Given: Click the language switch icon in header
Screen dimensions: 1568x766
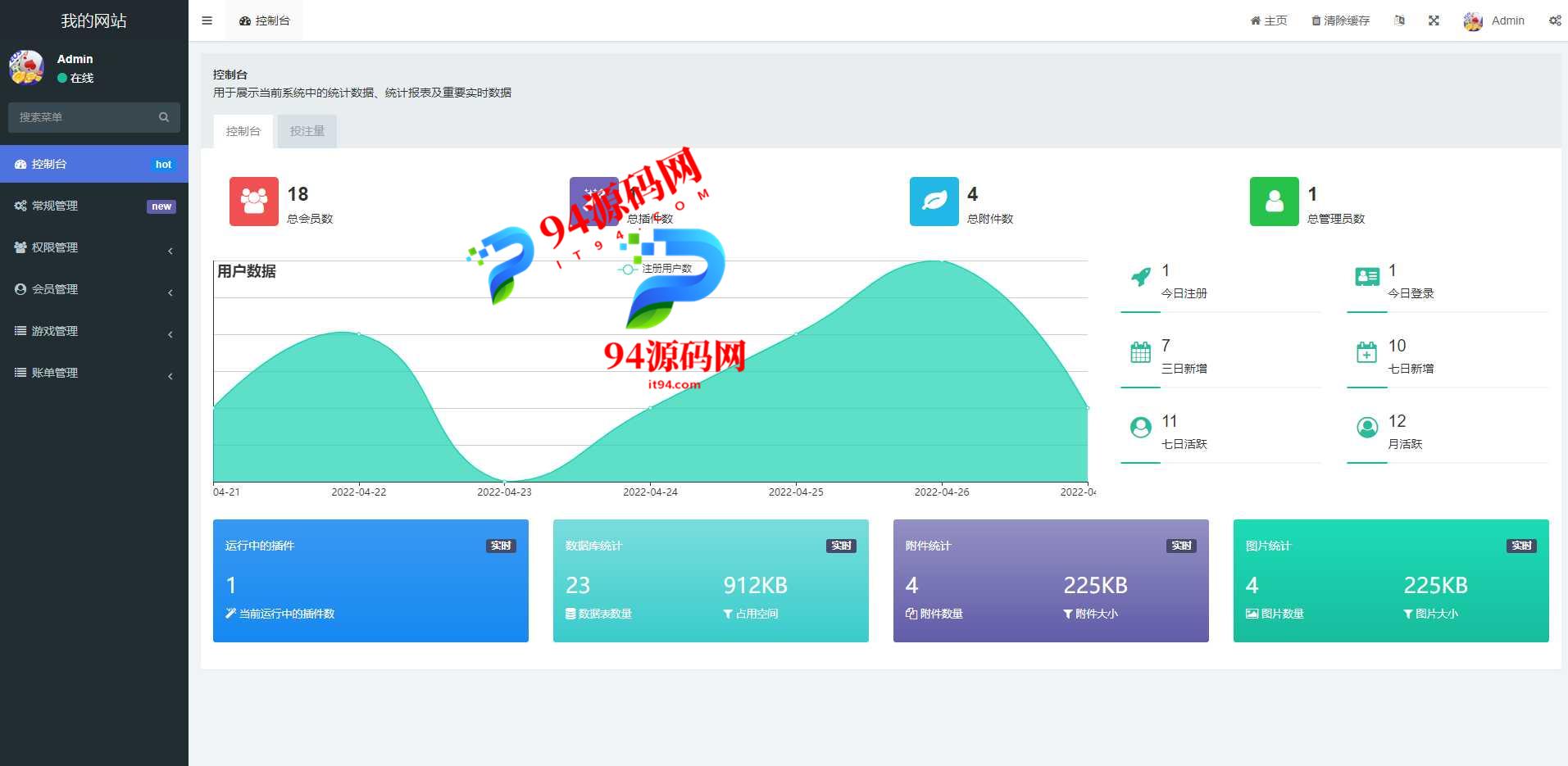Looking at the screenshot, I should tap(1399, 20).
